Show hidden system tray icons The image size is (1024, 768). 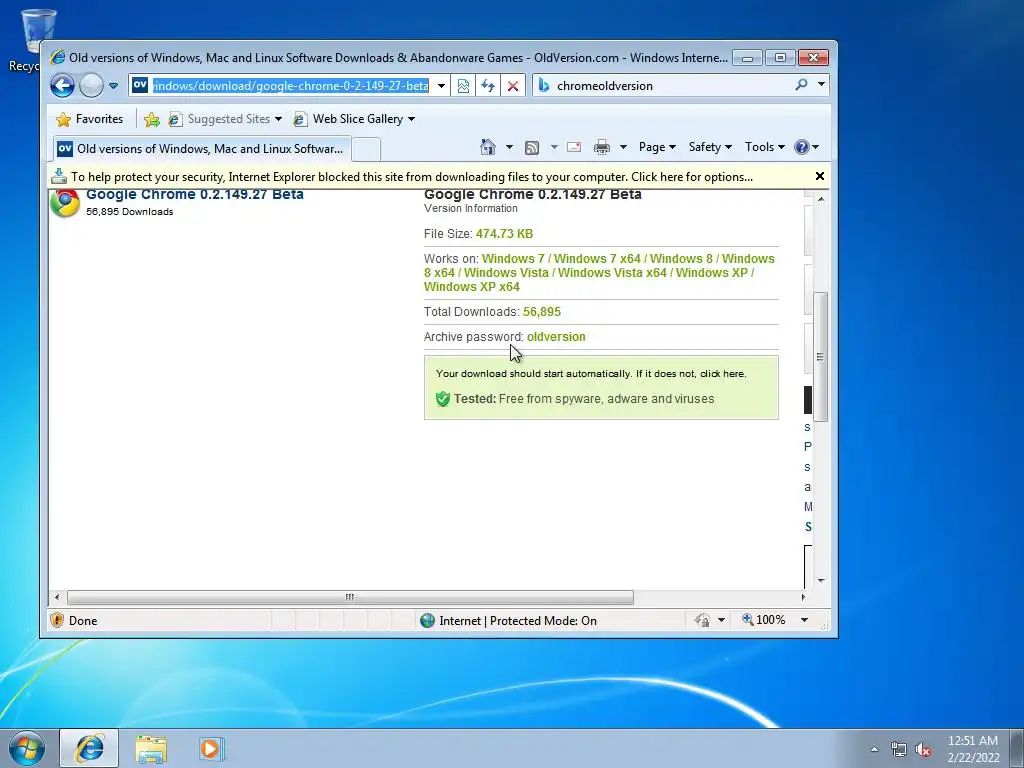point(874,749)
